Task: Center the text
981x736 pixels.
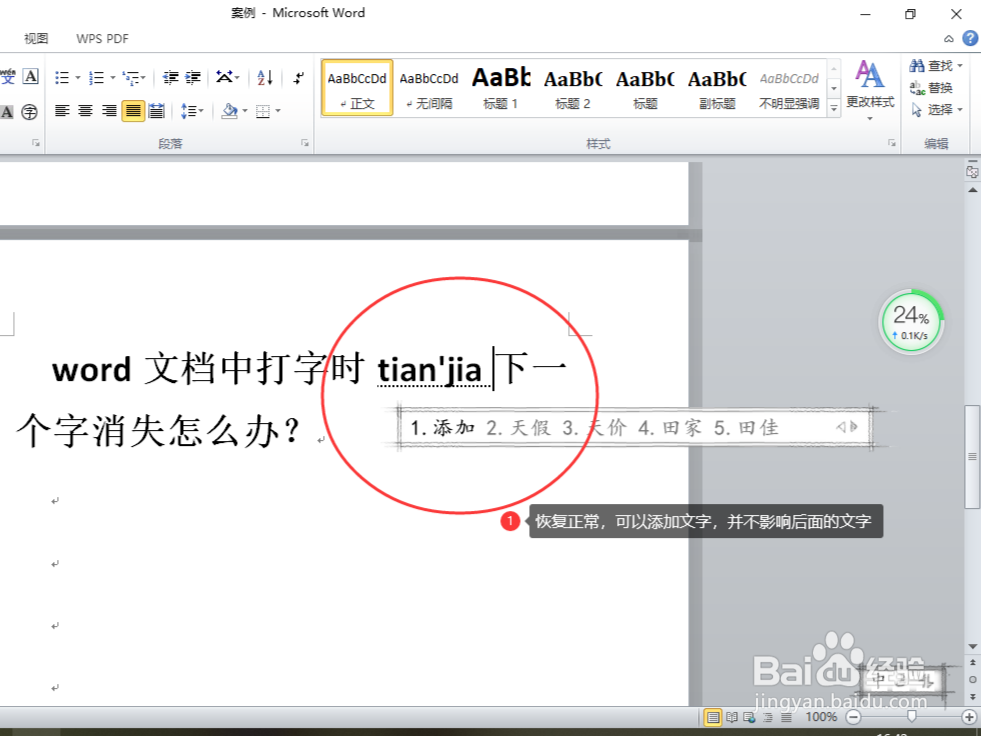Action: coord(85,111)
